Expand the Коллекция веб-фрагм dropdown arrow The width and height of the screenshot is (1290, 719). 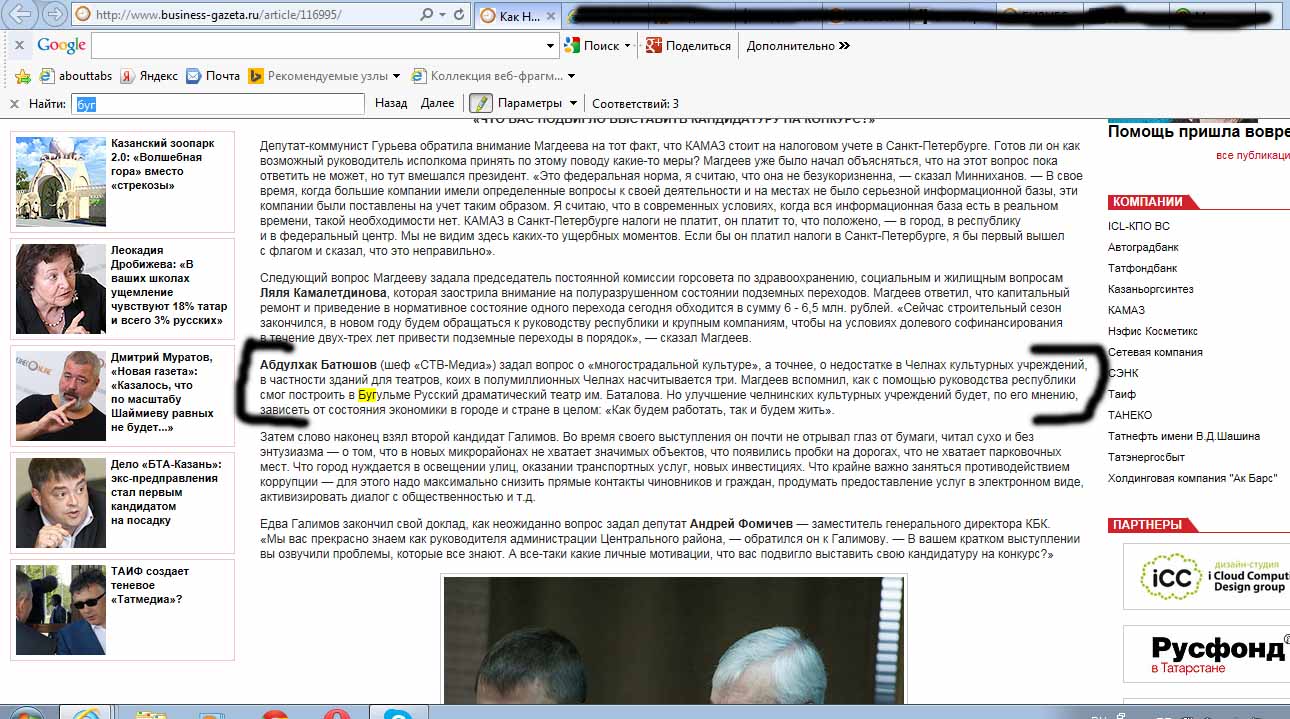pos(571,76)
